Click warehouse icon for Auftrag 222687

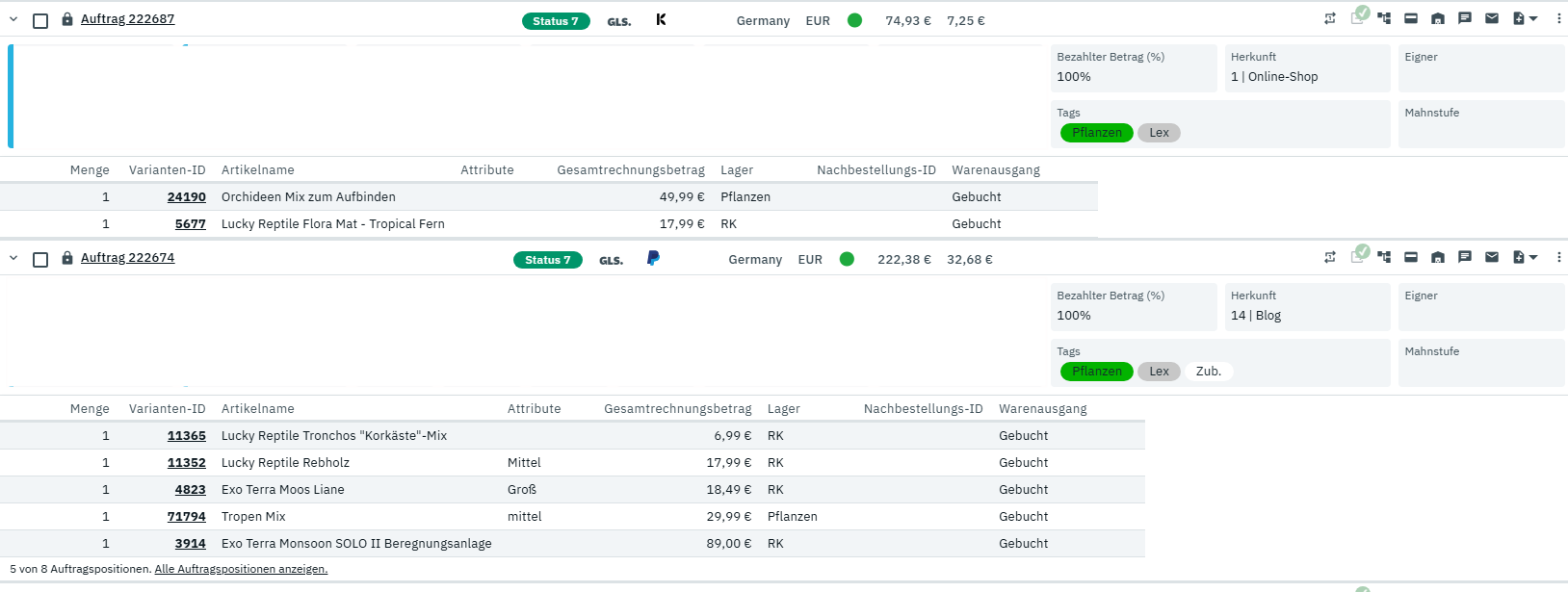pyautogui.click(x=1438, y=18)
